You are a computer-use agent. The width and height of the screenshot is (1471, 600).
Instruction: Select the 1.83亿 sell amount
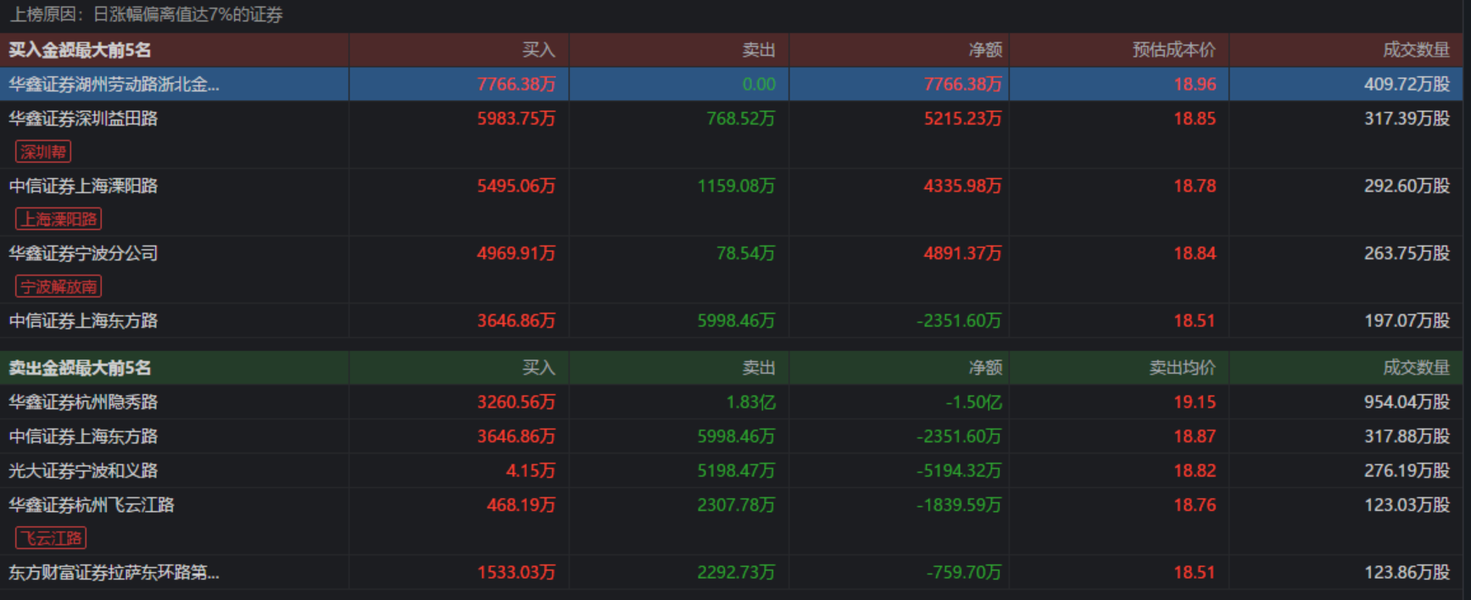click(751, 403)
